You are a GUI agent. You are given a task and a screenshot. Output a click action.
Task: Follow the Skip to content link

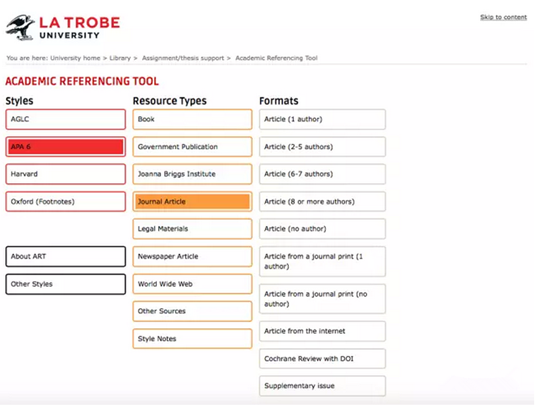[503, 17]
